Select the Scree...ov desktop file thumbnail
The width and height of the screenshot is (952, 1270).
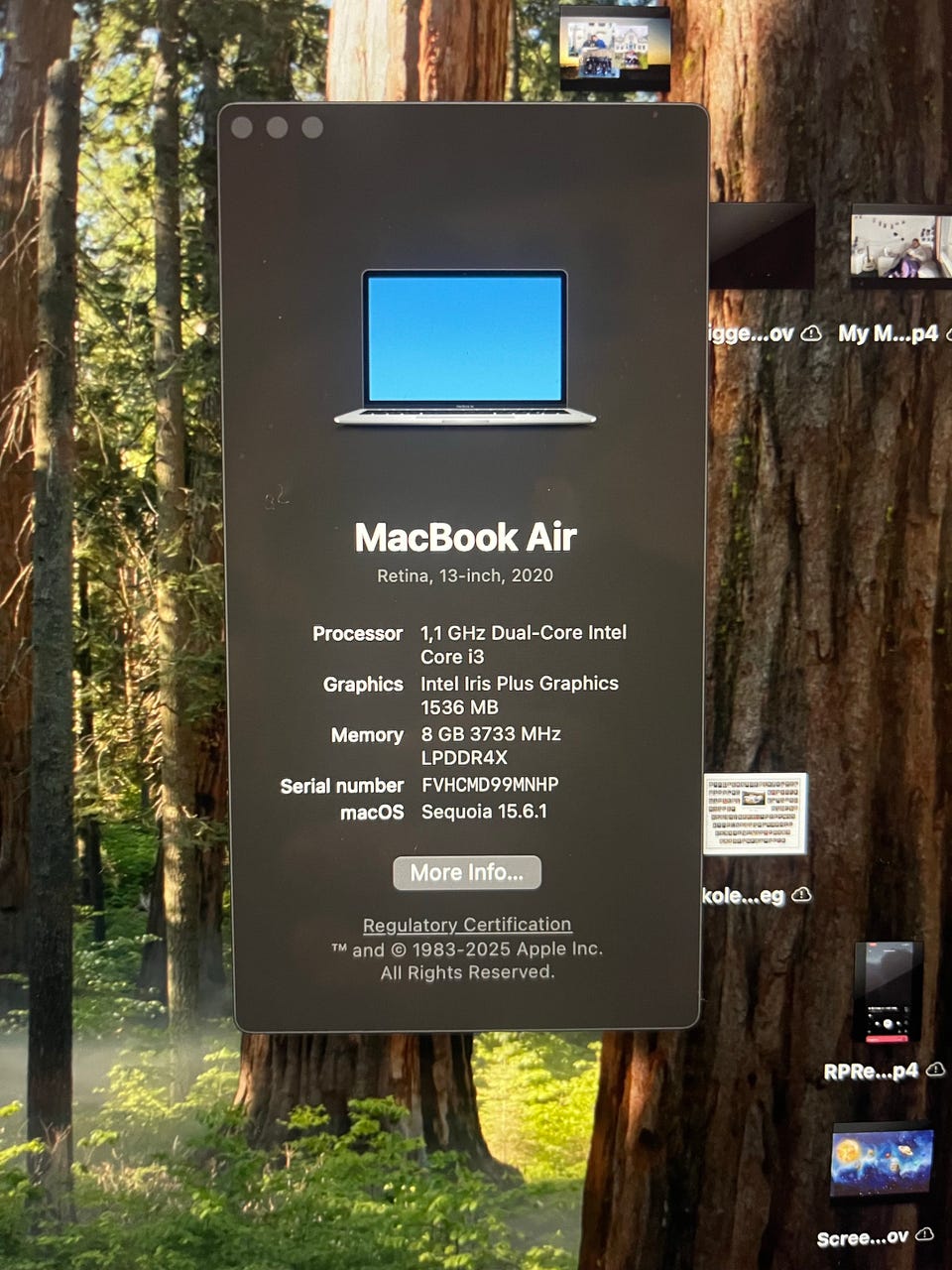(x=882, y=1160)
